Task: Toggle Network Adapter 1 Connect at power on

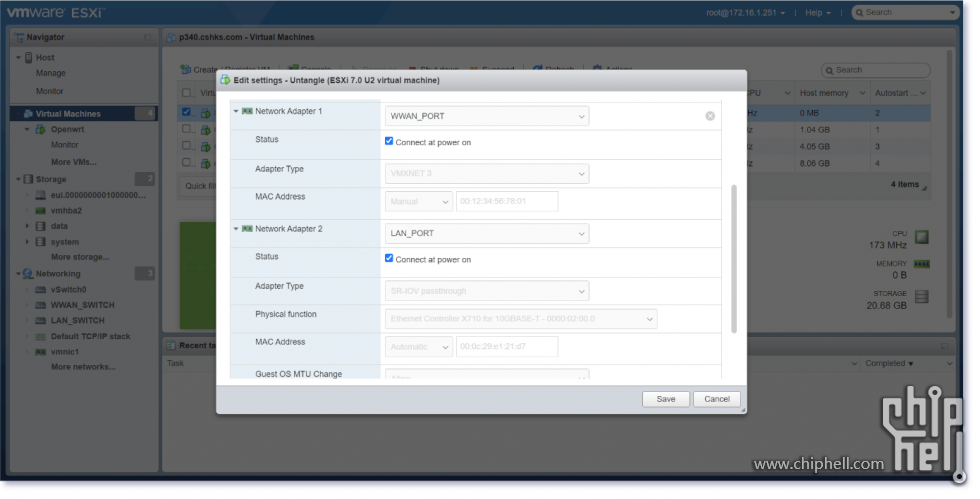Action: [389, 141]
